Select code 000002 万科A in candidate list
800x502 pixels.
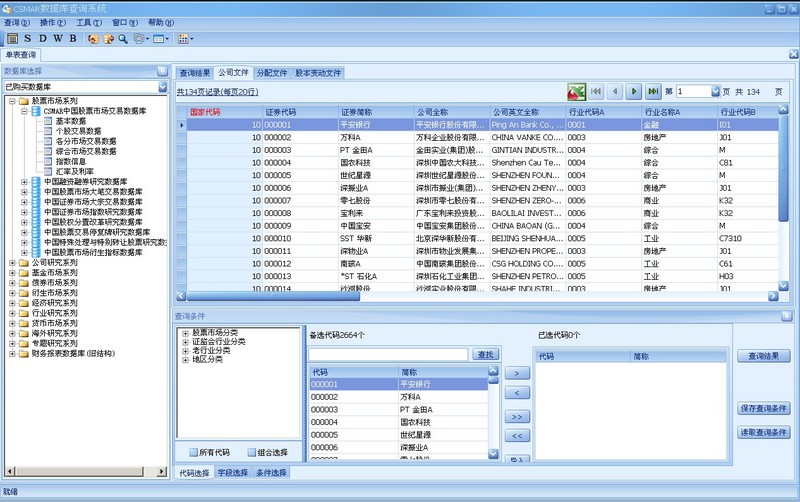(x=398, y=397)
